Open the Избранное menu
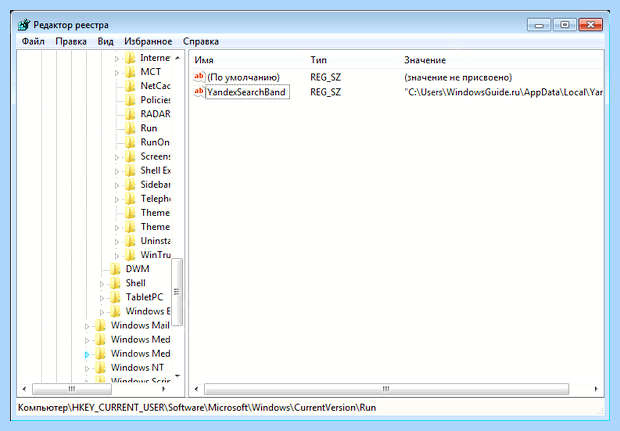The width and height of the screenshot is (620, 431). pyautogui.click(x=148, y=42)
